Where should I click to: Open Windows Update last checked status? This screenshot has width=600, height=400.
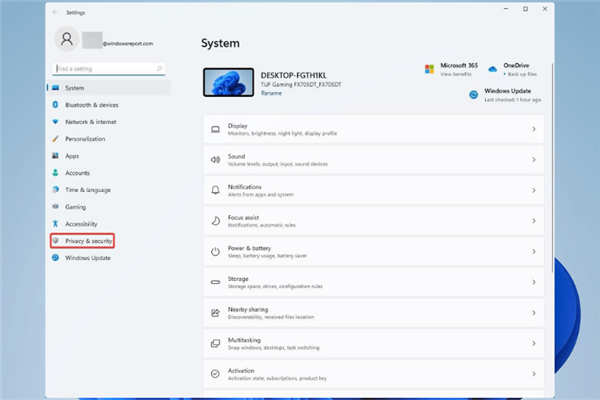tap(512, 100)
